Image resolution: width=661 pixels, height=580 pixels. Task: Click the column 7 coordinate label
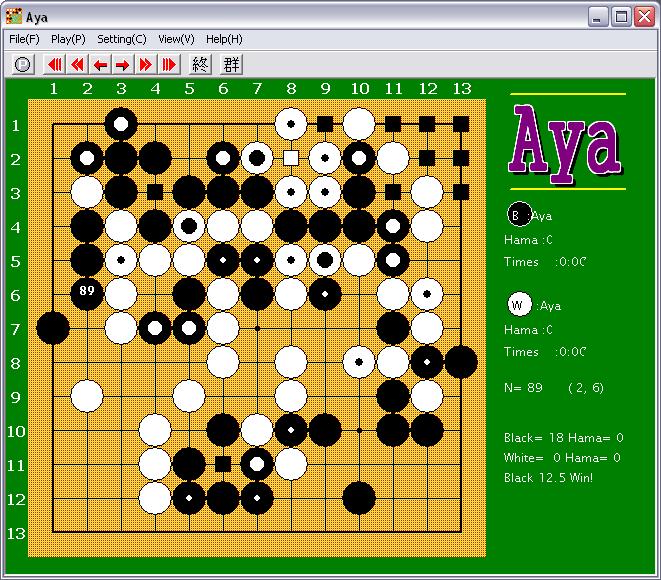(257, 89)
